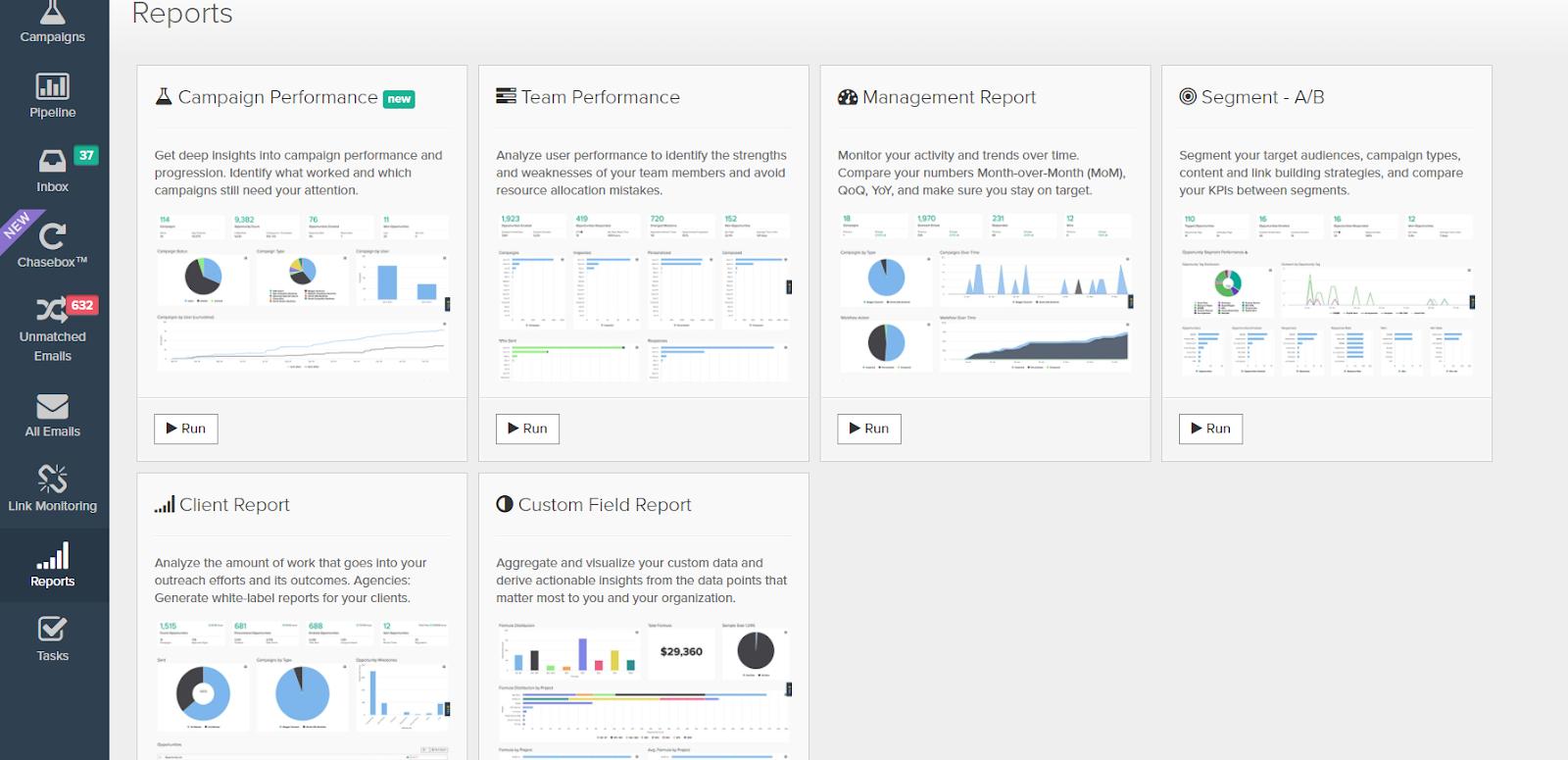The height and width of the screenshot is (760, 1568).
Task: Run the Segment - A/B report
Action: coord(1210,429)
